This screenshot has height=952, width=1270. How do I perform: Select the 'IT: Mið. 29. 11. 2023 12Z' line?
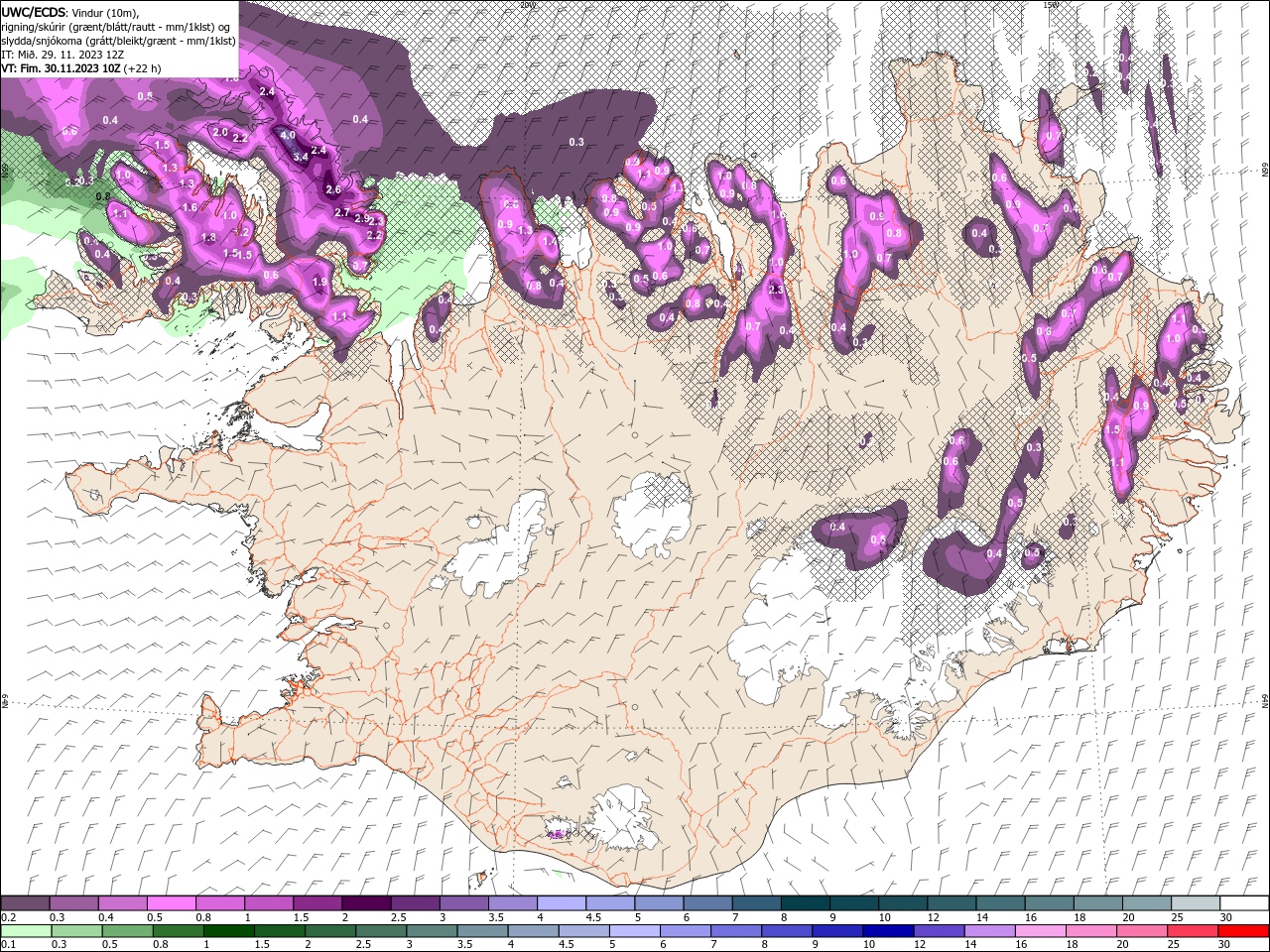pyautogui.click(x=61, y=55)
